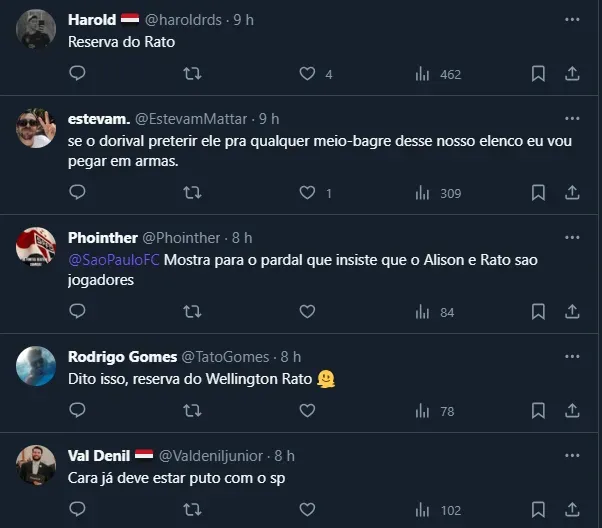Share Rodrigo Gomes's tweet
Viewport: 602px width, 528px height.
click(572, 410)
